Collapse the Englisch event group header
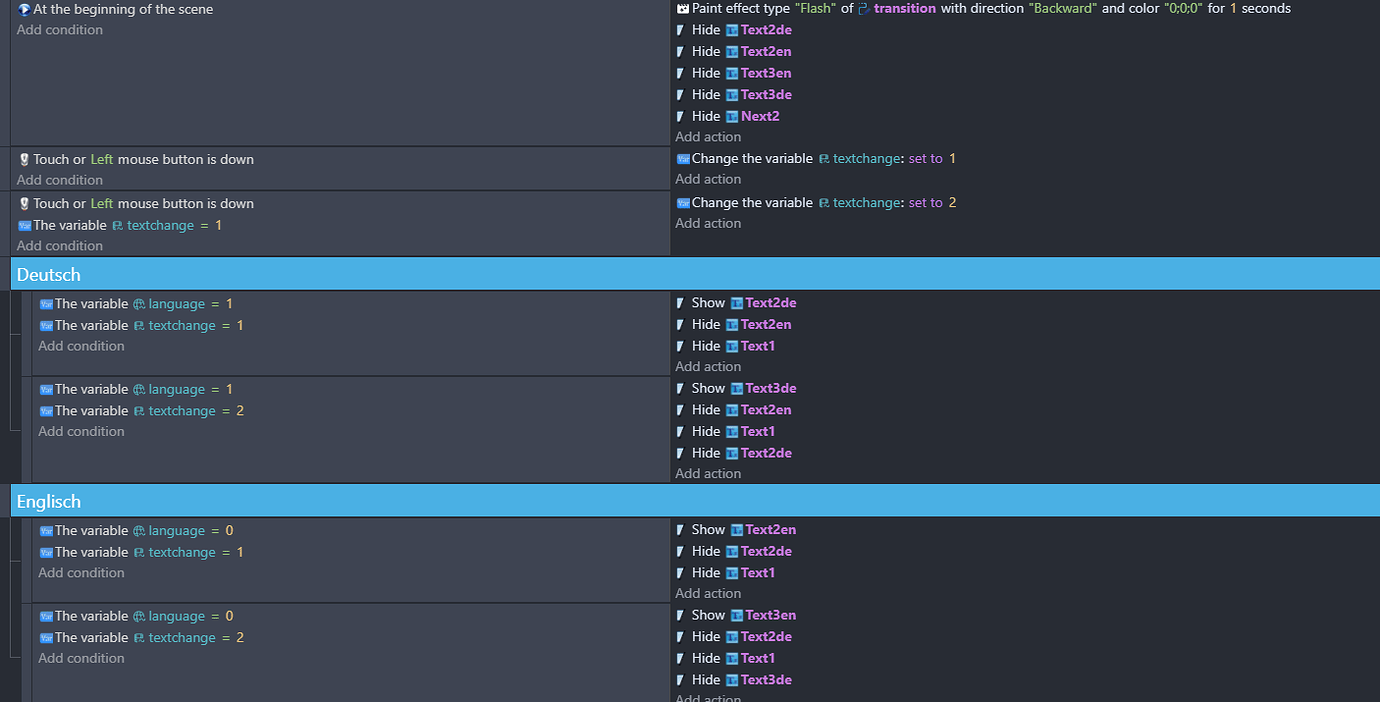Image resolution: width=1380 pixels, height=702 pixels. click(695, 501)
